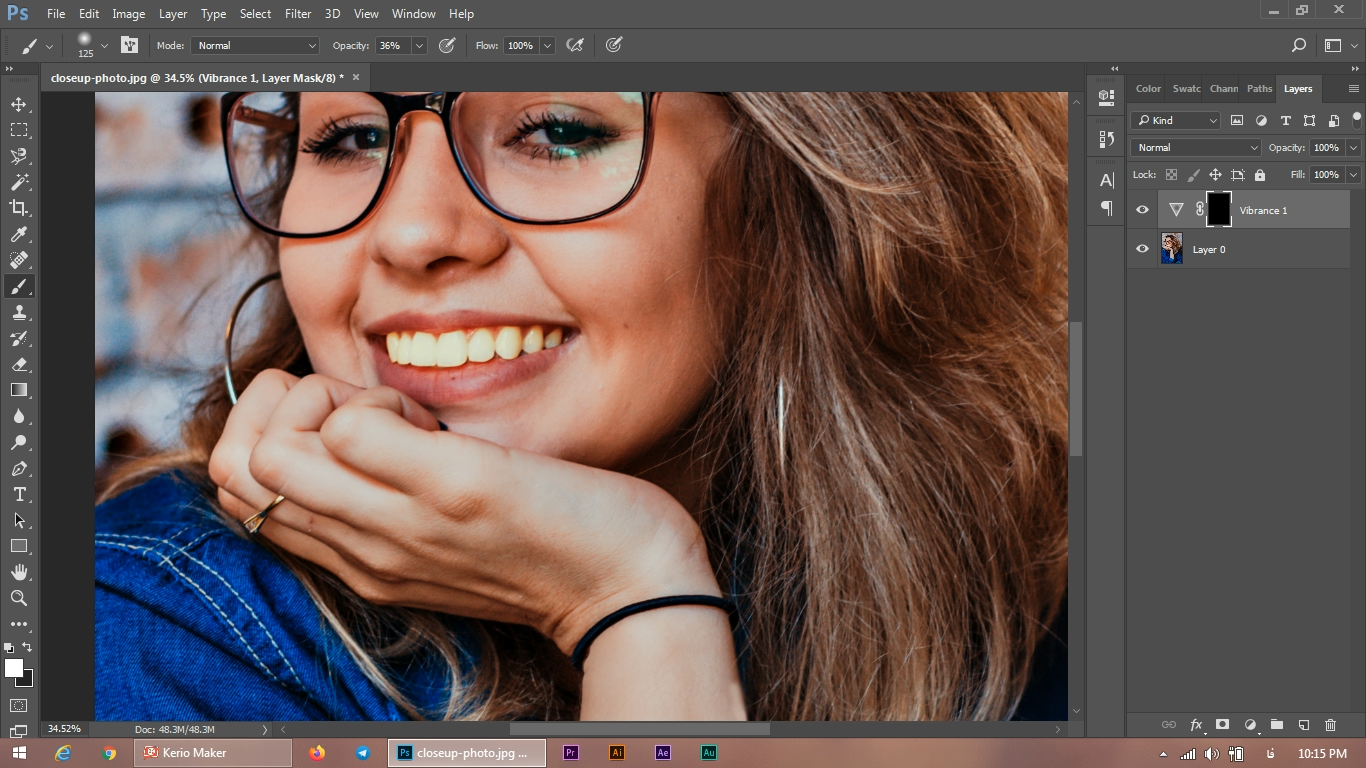Hide the Layer 0 layer
1366x768 pixels.
tap(1142, 249)
